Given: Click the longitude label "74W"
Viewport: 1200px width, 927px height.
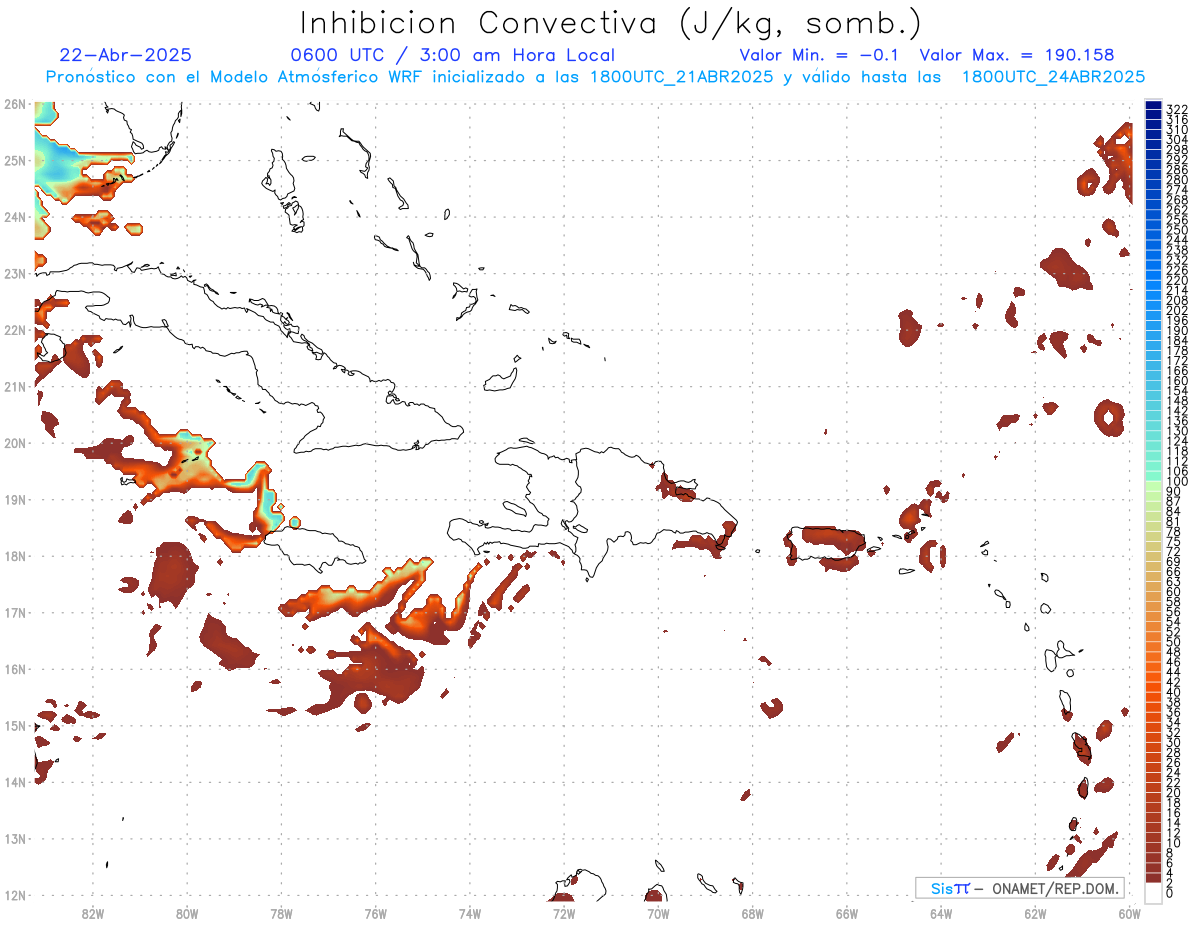Looking at the screenshot, I should pos(469,913).
